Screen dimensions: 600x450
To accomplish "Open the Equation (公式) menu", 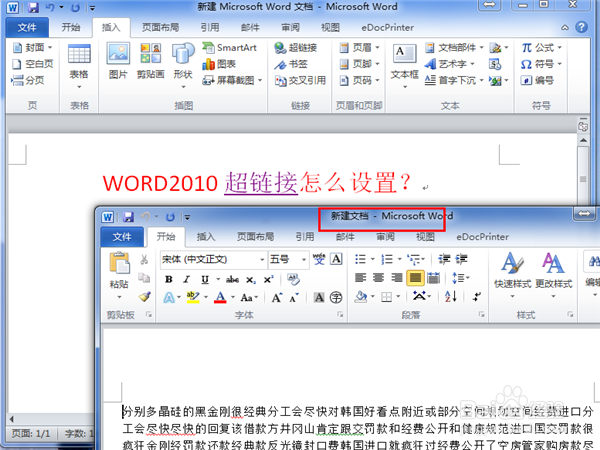I will [x=541, y=47].
